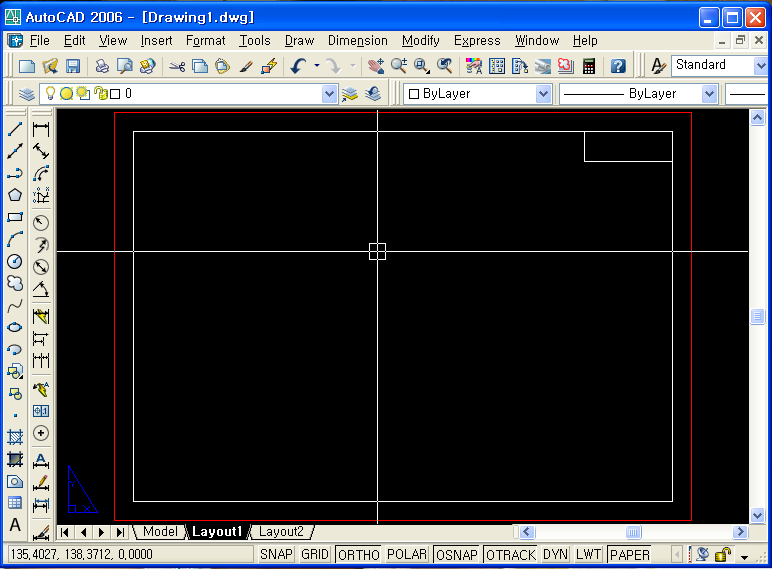
Task: Open the Standard text style dropdown
Action: (x=760, y=65)
